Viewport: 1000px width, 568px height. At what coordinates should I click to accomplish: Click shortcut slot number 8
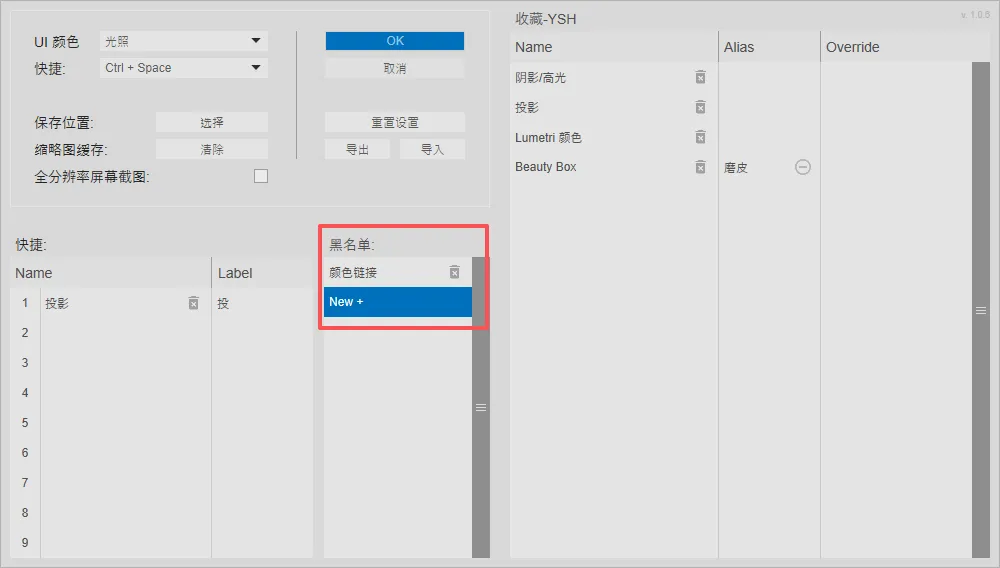click(25, 513)
